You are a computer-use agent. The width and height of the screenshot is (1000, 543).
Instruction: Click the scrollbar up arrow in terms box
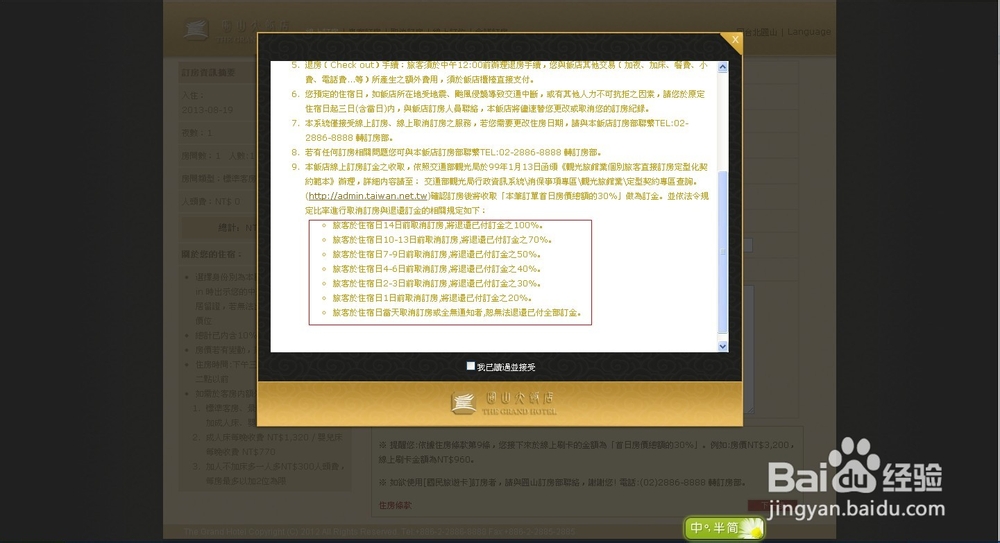coord(723,67)
